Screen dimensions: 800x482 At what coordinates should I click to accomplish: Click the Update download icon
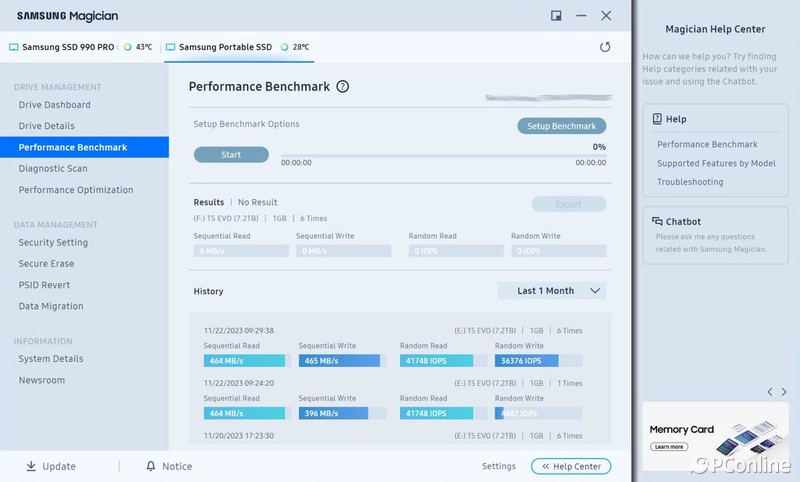coord(31,466)
